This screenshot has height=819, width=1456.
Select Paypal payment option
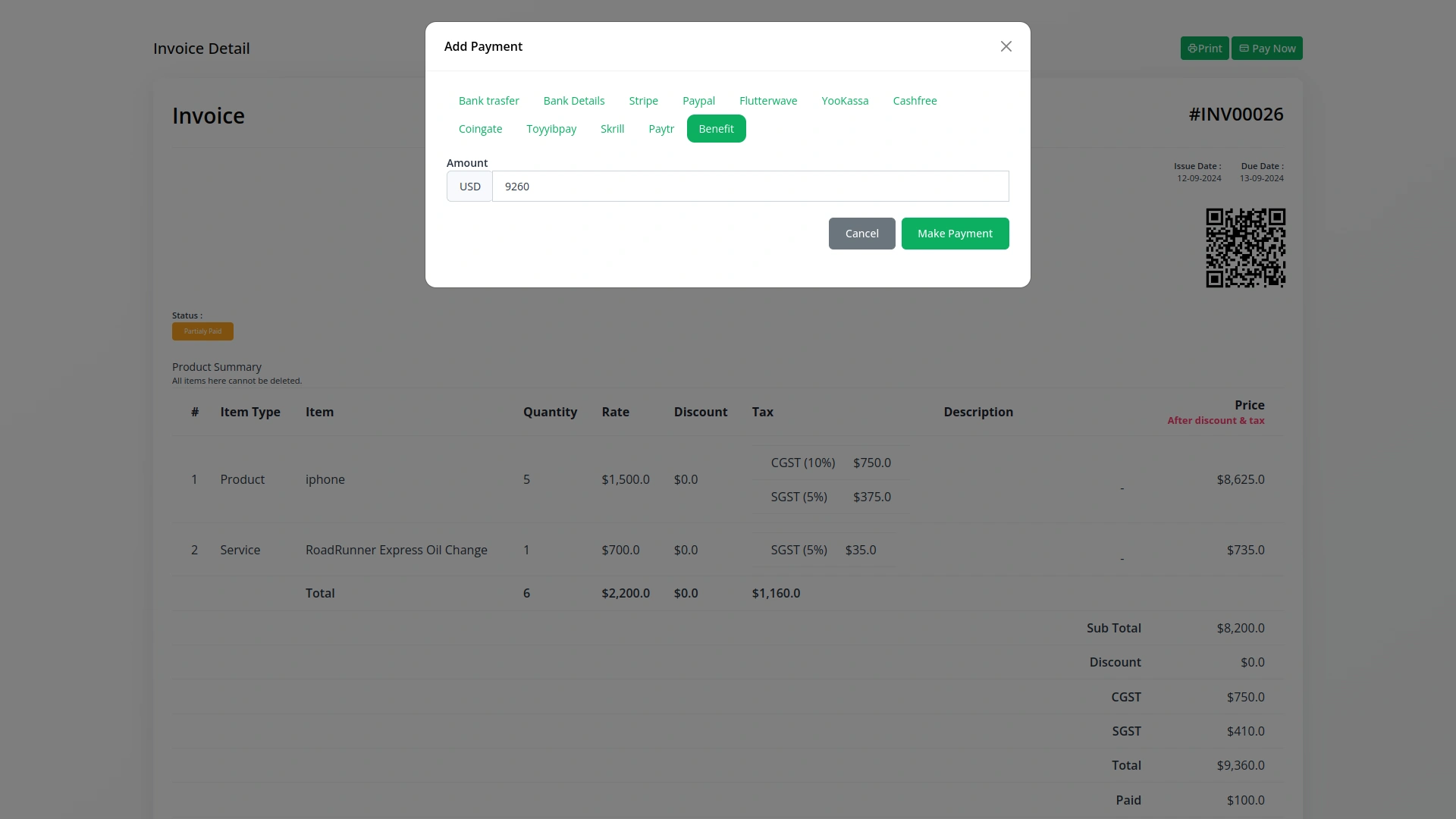698,101
